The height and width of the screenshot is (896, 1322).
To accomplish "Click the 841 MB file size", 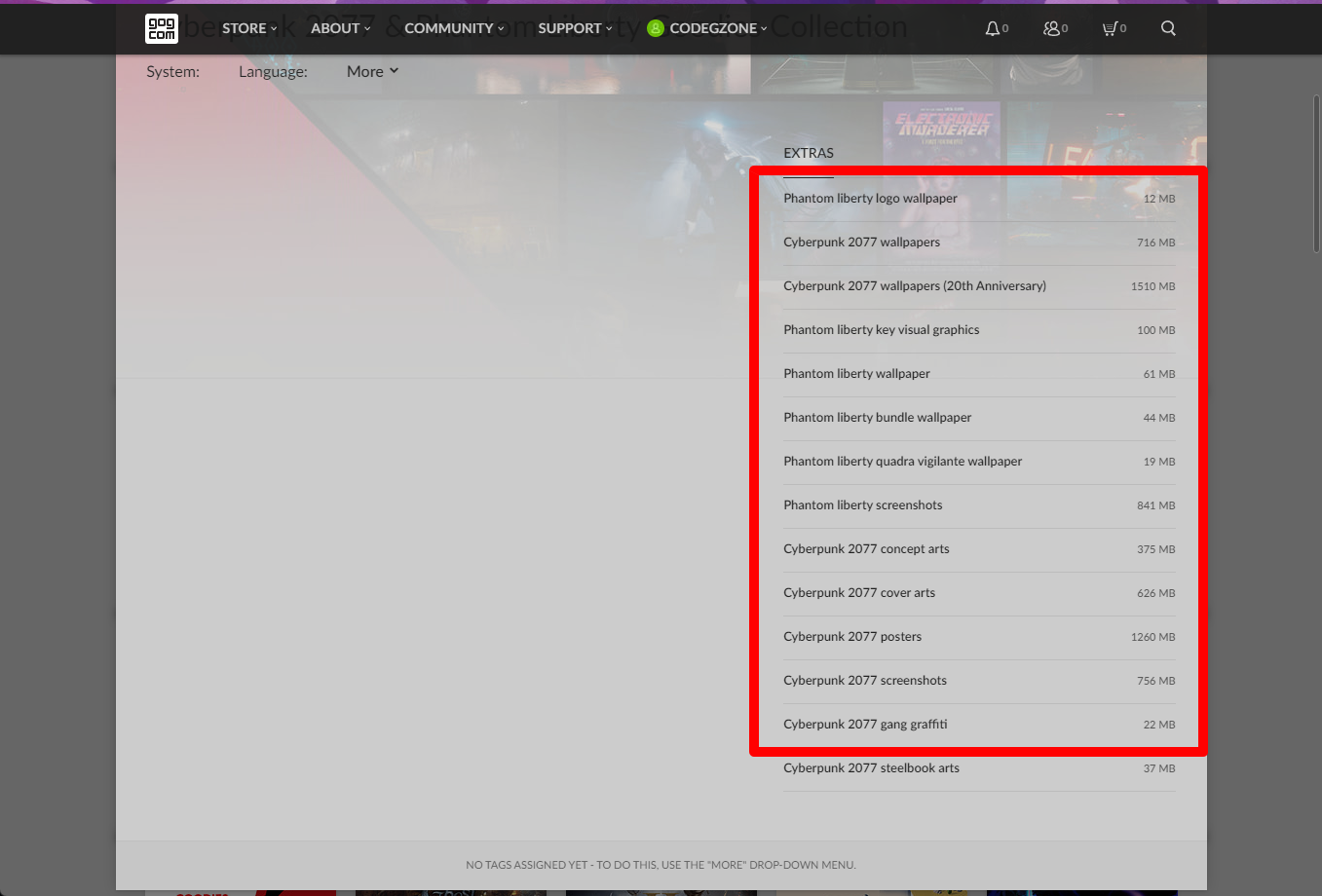I will click(x=1155, y=505).
